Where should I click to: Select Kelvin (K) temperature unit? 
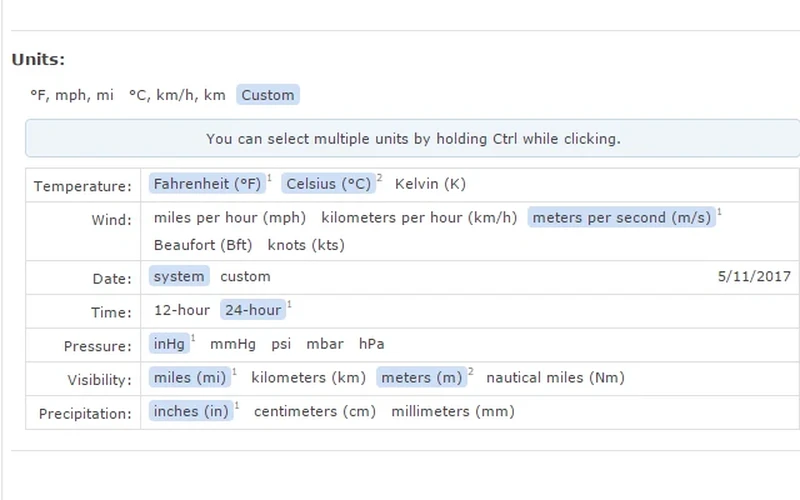click(x=430, y=184)
